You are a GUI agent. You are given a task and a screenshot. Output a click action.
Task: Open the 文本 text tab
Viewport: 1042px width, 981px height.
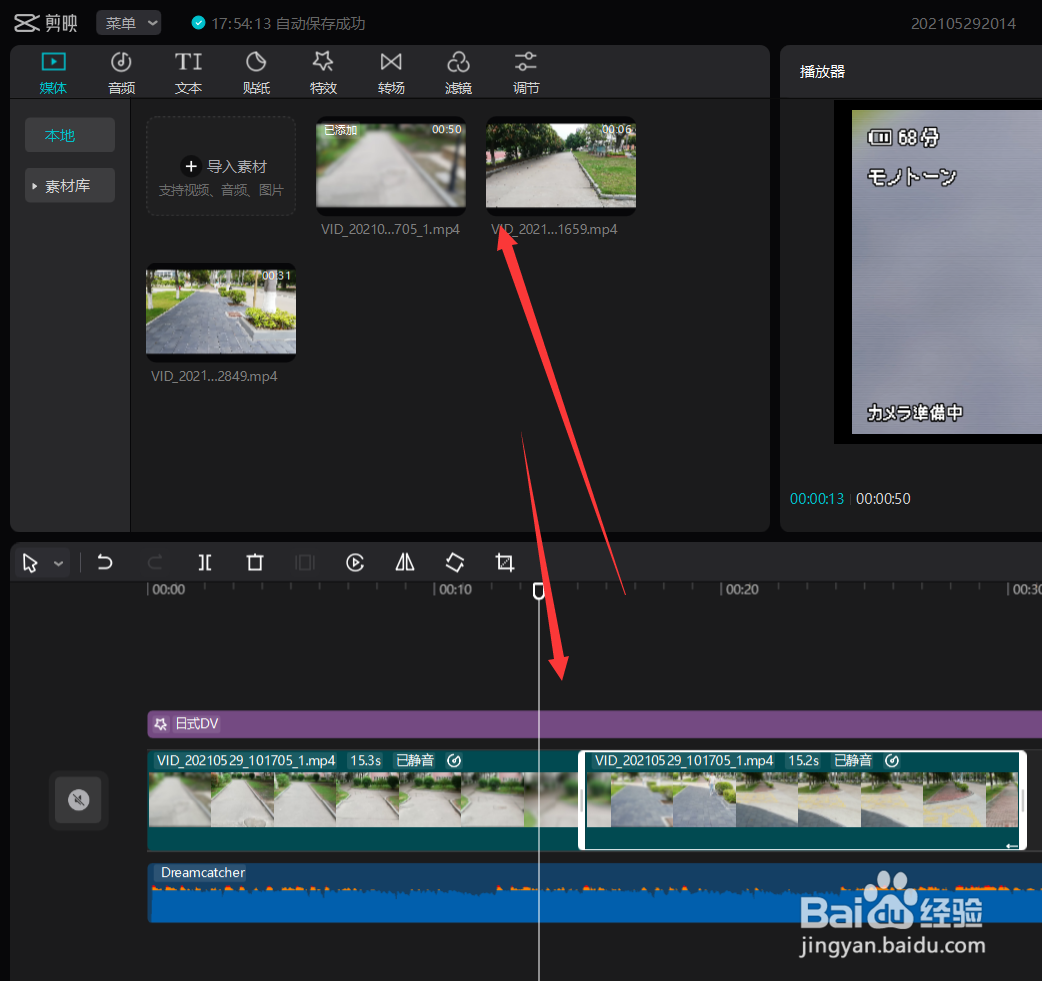click(x=189, y=73)
